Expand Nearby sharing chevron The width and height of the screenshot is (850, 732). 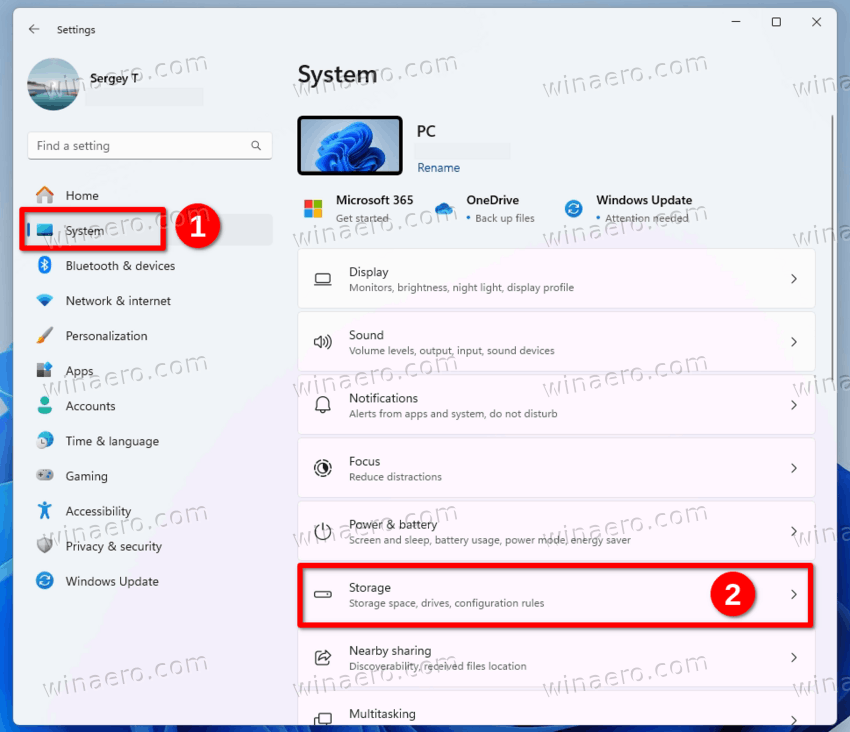(x=794, y=658)
